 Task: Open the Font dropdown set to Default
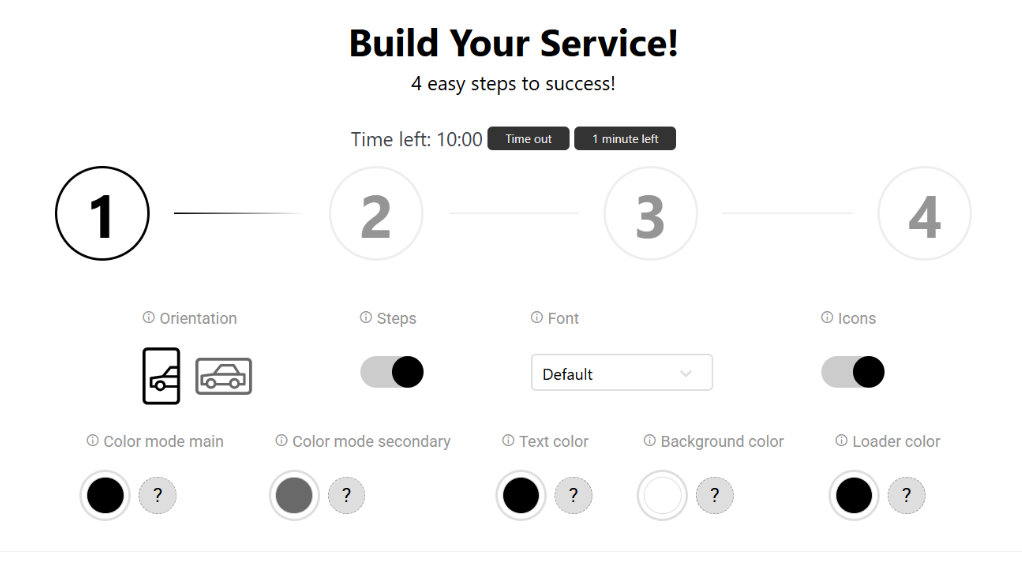coord(621,373)
